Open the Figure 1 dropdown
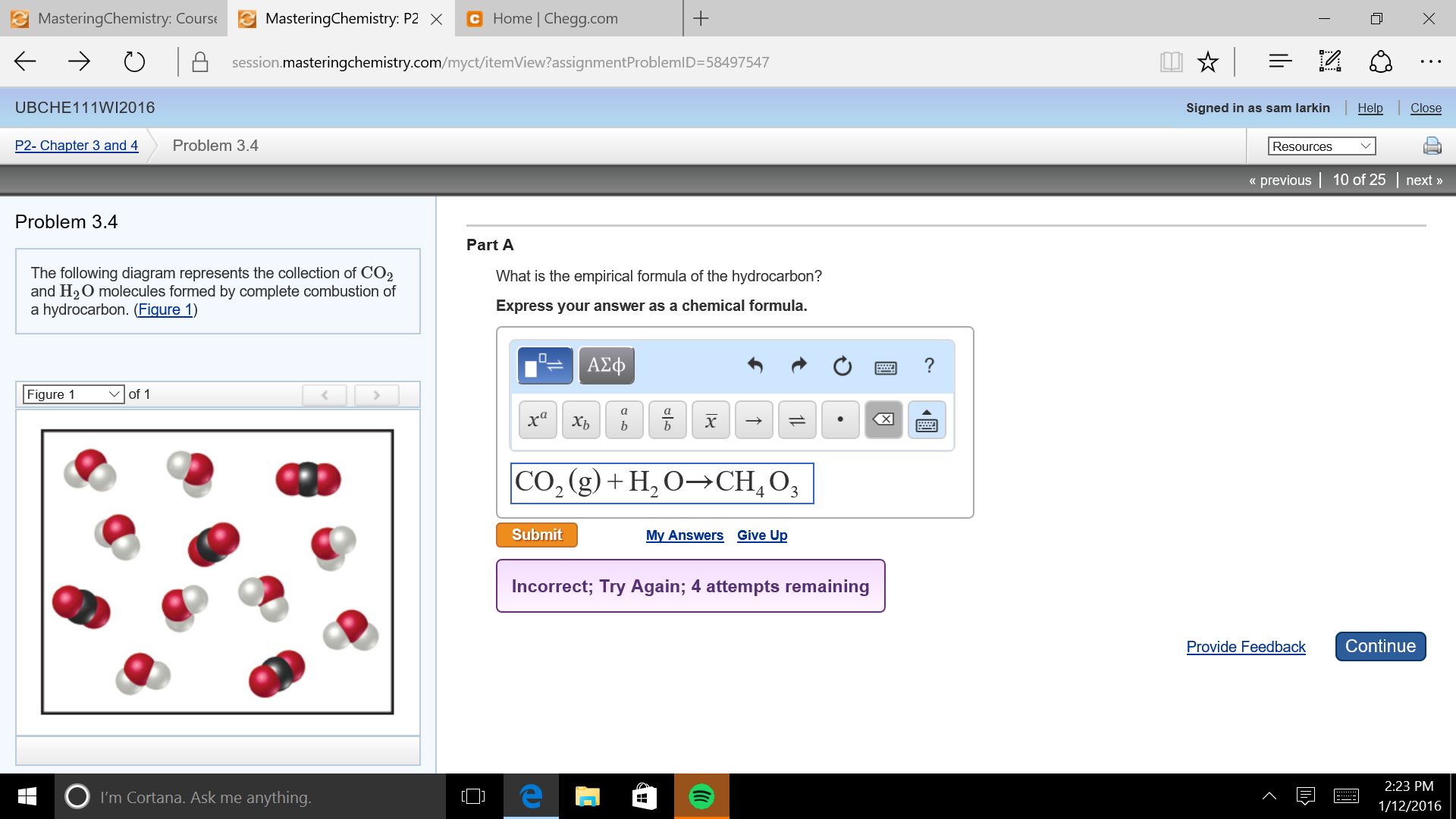Image resolution: width=1456 pixels, height=819 pixels. [x=73, y=394]
